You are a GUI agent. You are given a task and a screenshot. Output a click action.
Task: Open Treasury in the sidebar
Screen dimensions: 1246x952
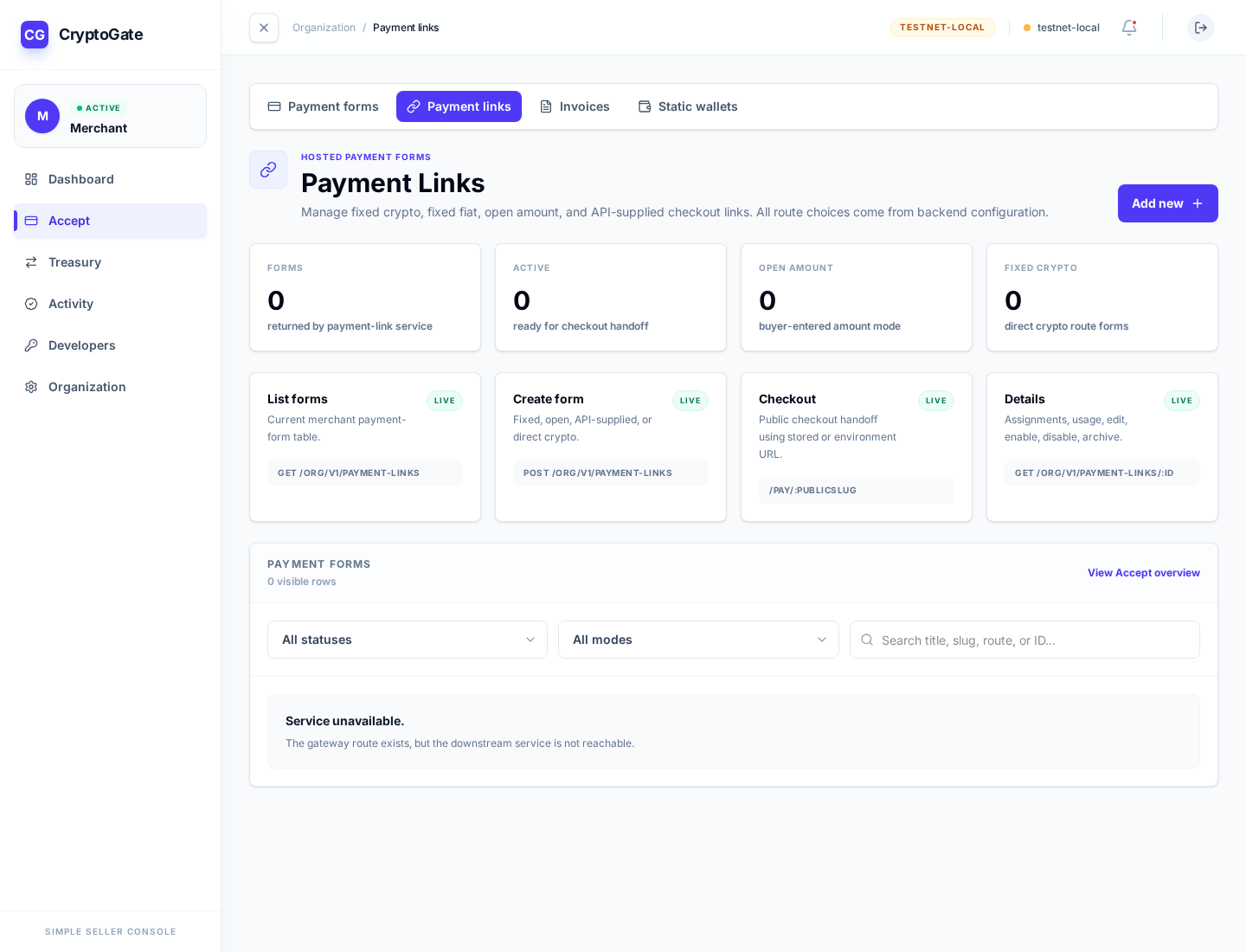coord(111,262)
